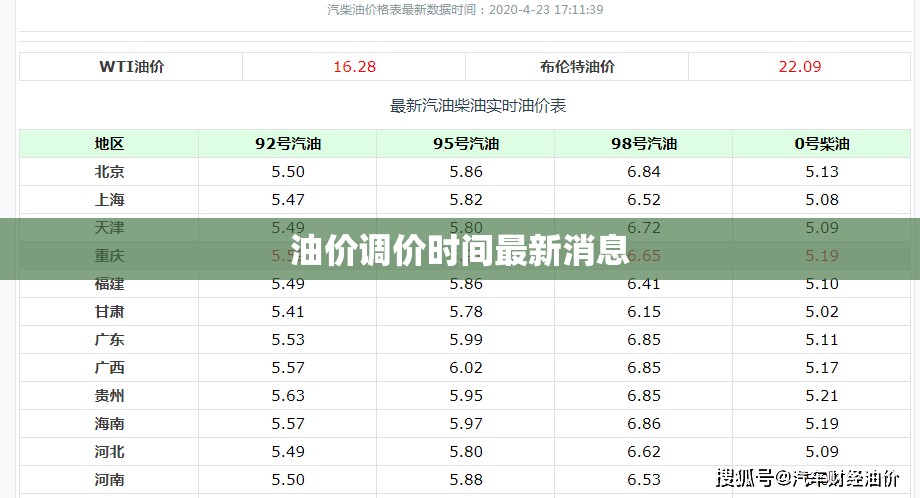Click 河北 row 92号 price 5.49
This screenshot has width=920, height=498.
[288, 452]
